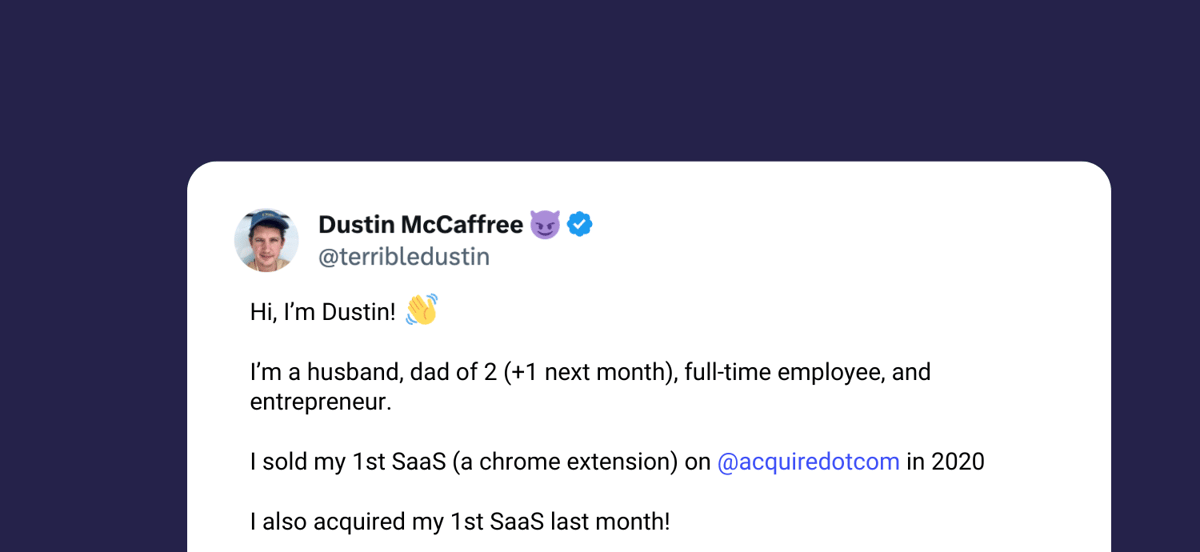Click the word "entrepreneur."

click(320, 402)
